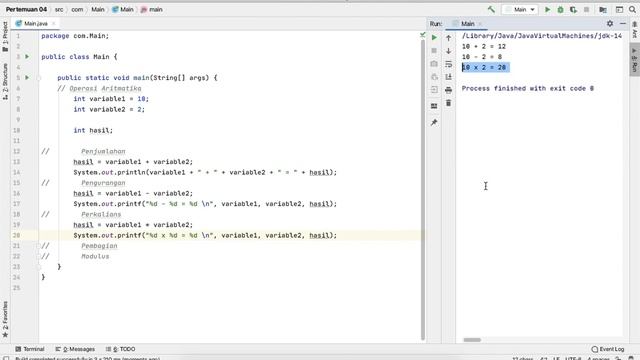The height and width of the screenshot is (360, 640).
Task: Open the TODO tool window
Action: 120,349
